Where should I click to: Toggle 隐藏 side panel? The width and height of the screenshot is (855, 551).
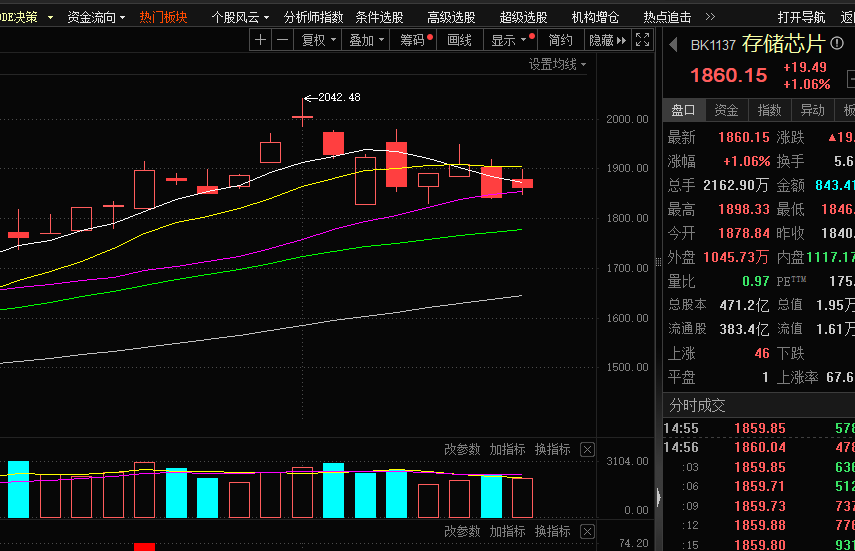click(x=607, y=40)
